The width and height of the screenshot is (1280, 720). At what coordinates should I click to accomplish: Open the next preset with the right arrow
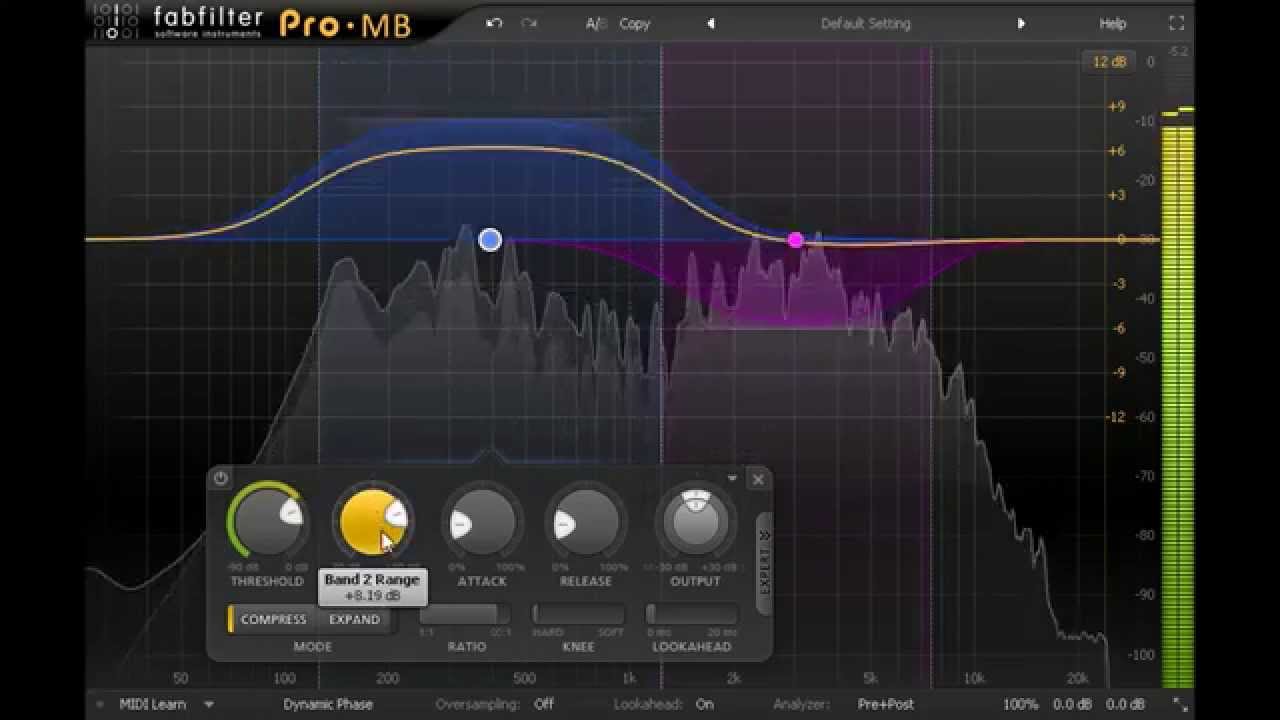click(x=1020, y=23)
